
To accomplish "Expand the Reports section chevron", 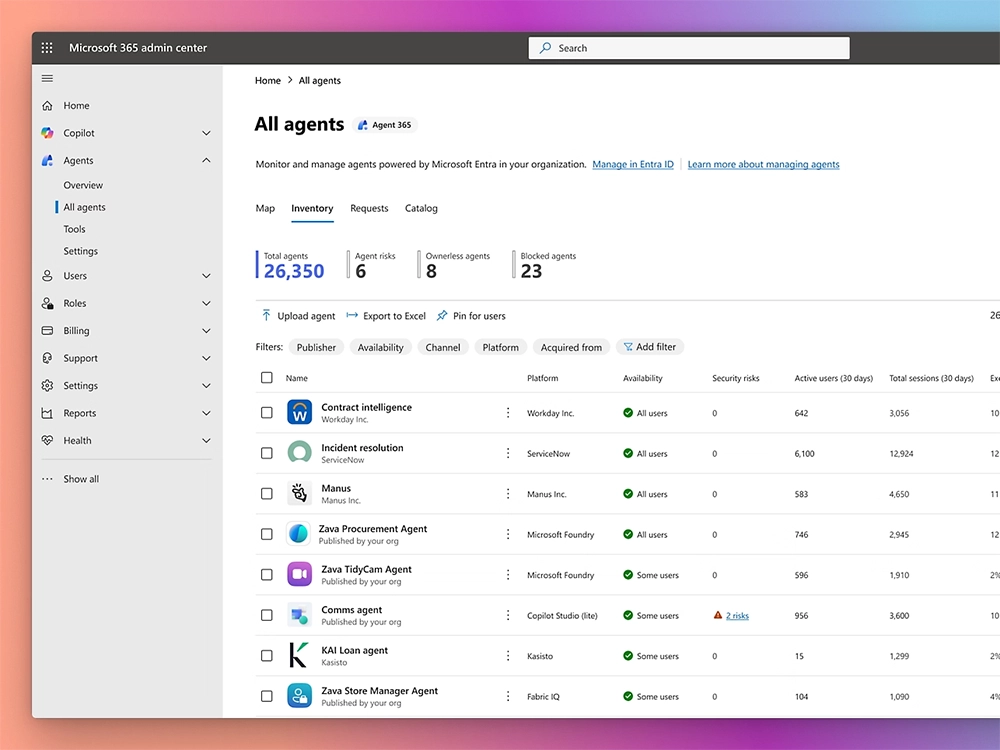I will click(x=206, y=413).
